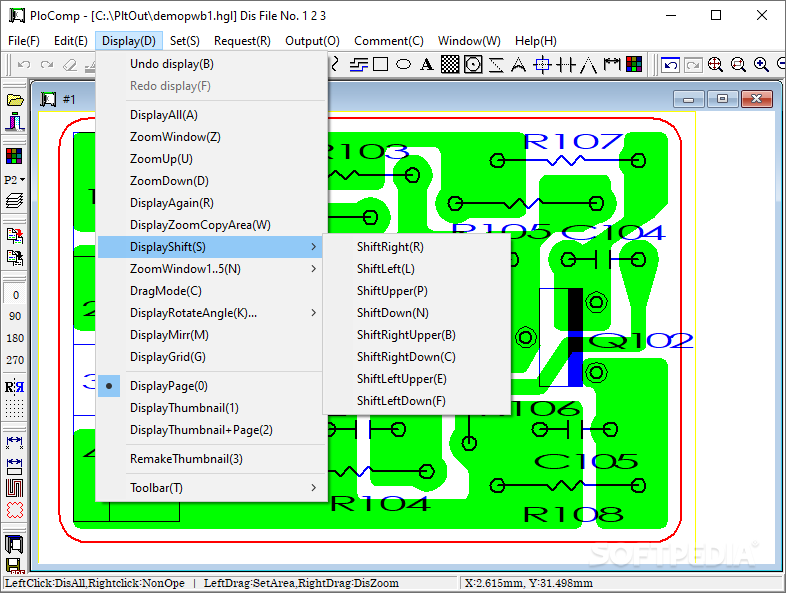Screen dimensions: 786x593
Task: Expand ZoomWindow1..5(N) submenu
Action: tap(212, 269)
